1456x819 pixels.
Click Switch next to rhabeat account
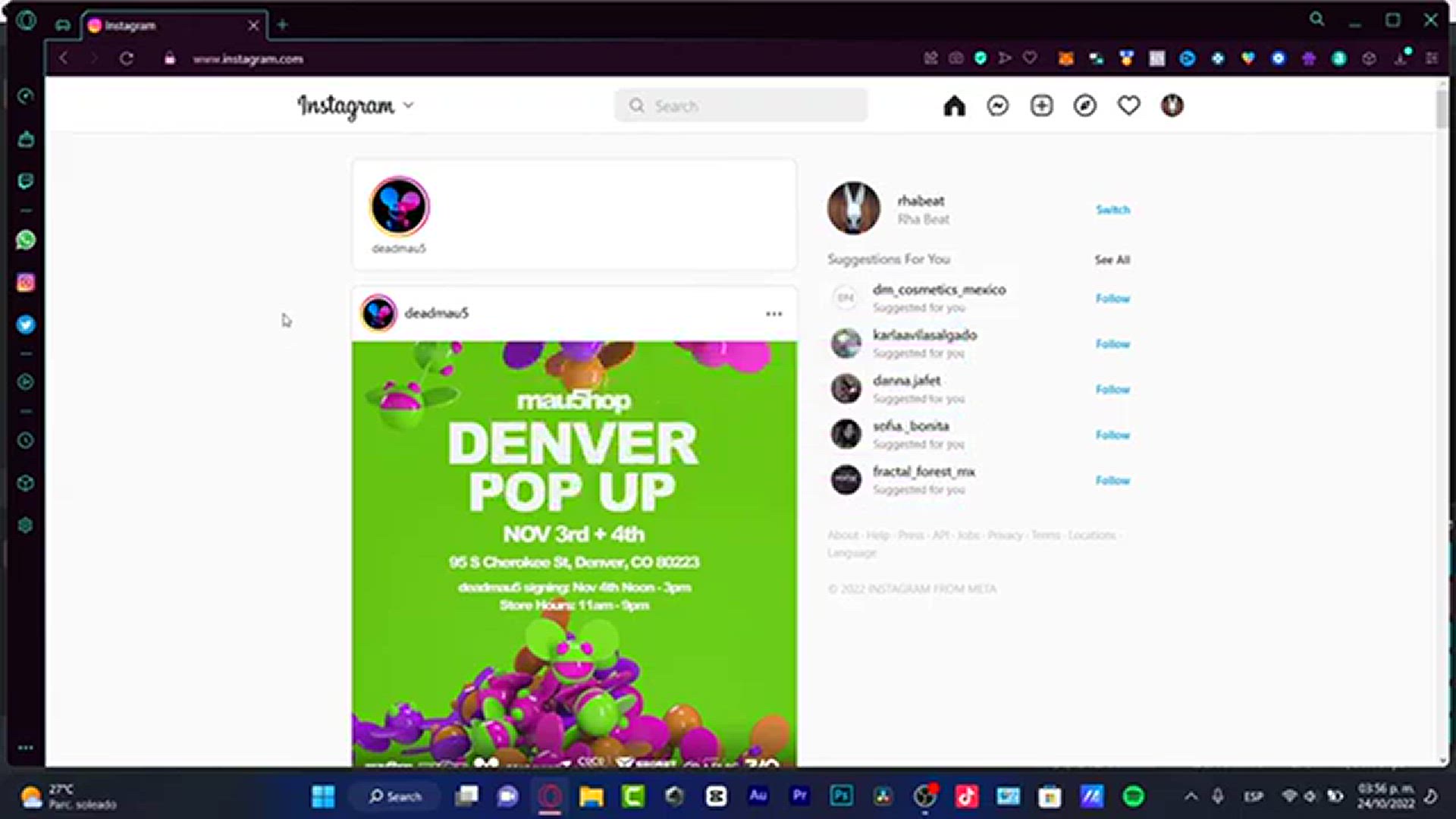(x=1112, y=210)
